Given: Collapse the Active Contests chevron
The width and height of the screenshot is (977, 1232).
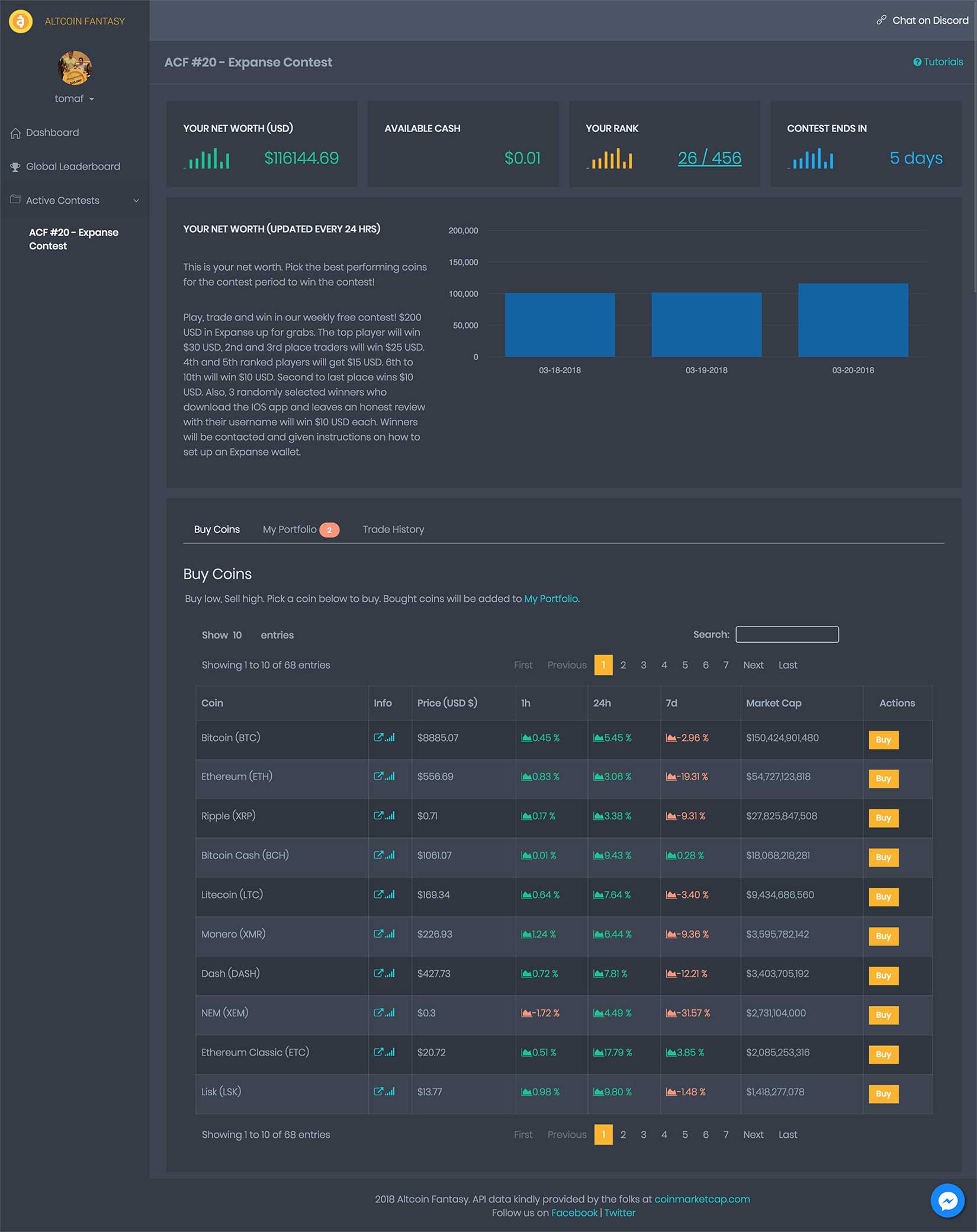Looking at the screenshot, I should (x=136, y=201).
